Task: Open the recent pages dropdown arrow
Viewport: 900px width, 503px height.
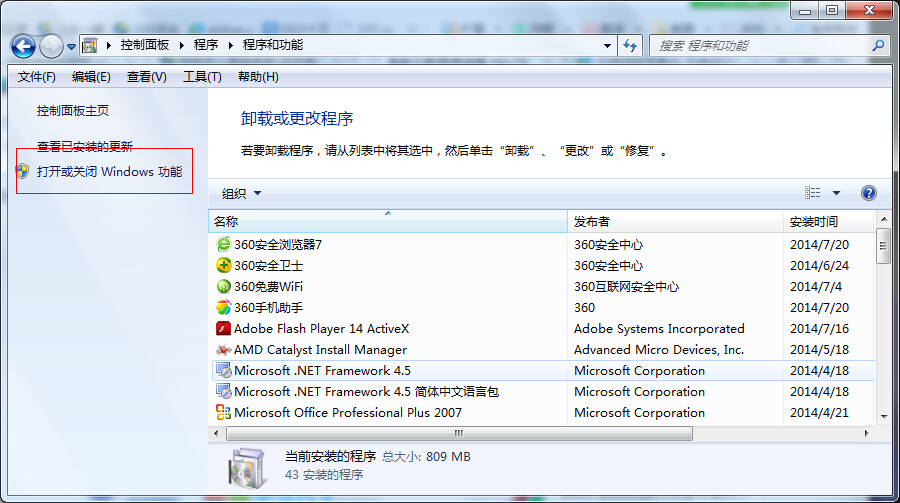Action: click(x=71, y=47)
